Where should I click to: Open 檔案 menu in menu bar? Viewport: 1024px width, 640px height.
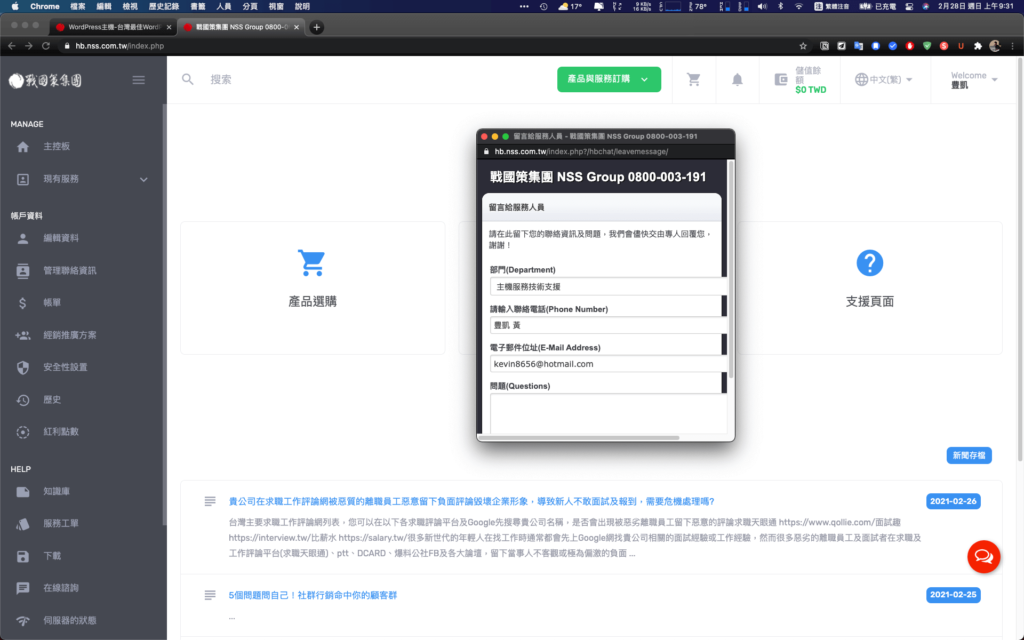tap(77, 7)
